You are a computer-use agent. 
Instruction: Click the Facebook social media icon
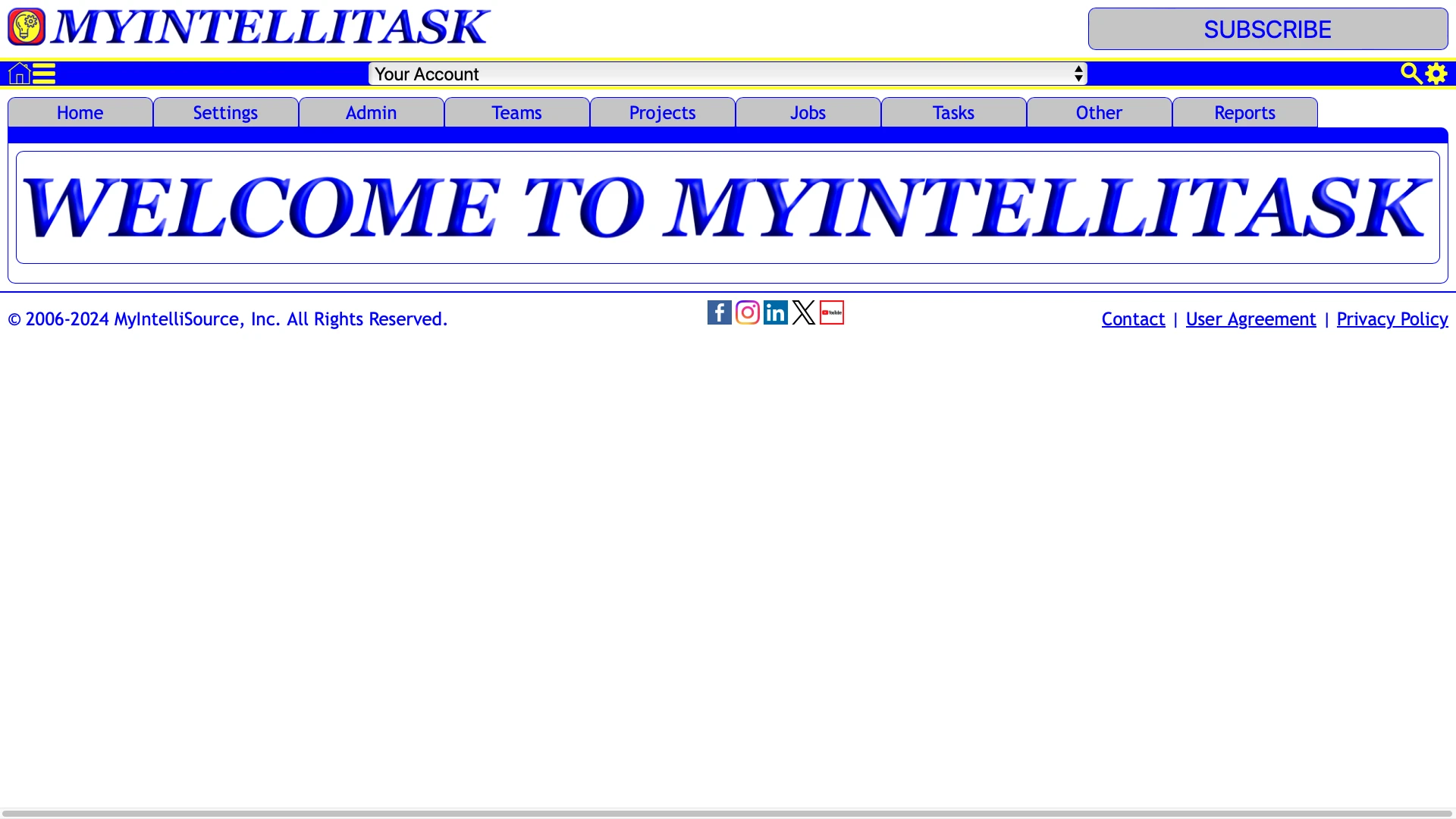click(720, 312)
